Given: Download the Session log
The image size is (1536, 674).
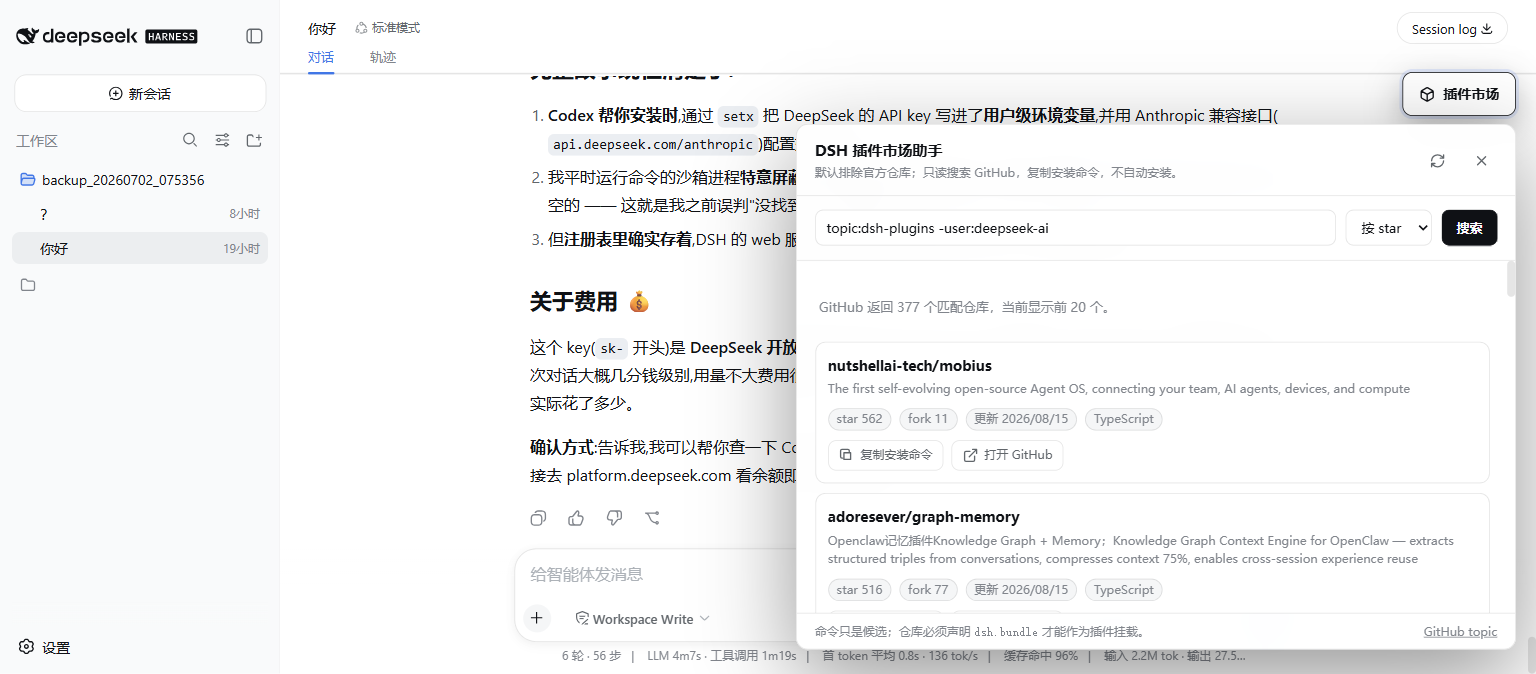Looking at the screenshot, I should [x=1451, y=29].
